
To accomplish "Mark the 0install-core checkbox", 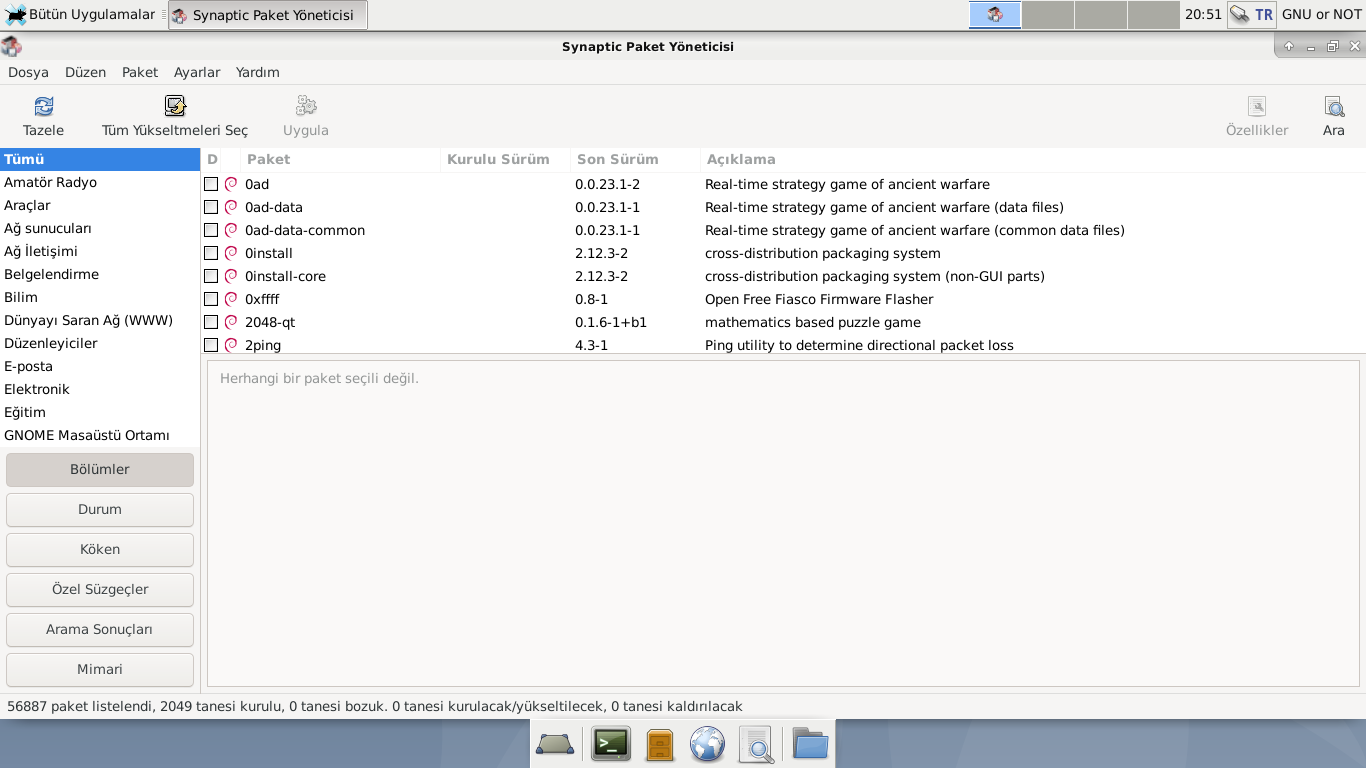I will [x=211, y=276].
